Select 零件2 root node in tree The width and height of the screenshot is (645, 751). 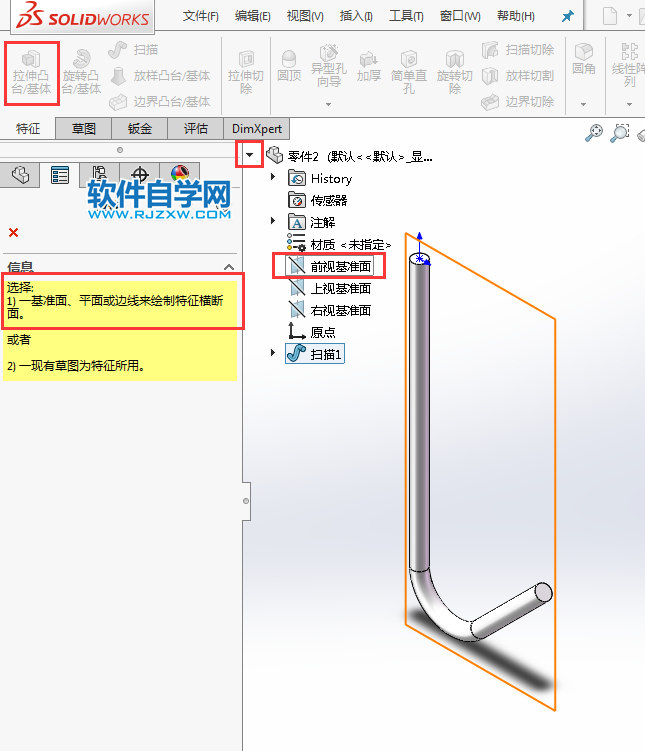350,156
